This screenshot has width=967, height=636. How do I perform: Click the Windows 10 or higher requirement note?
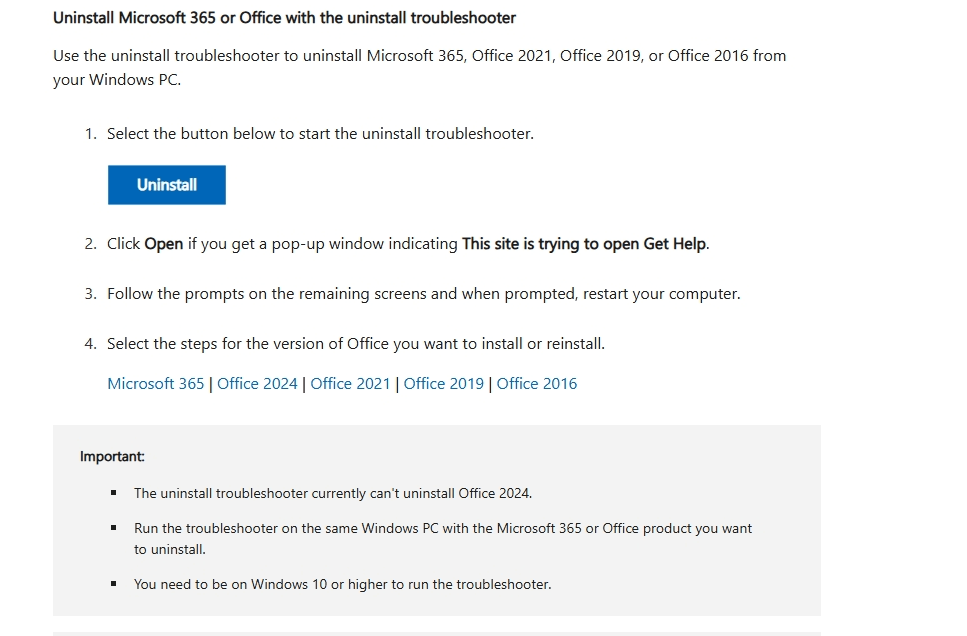(x=342, y=584)
